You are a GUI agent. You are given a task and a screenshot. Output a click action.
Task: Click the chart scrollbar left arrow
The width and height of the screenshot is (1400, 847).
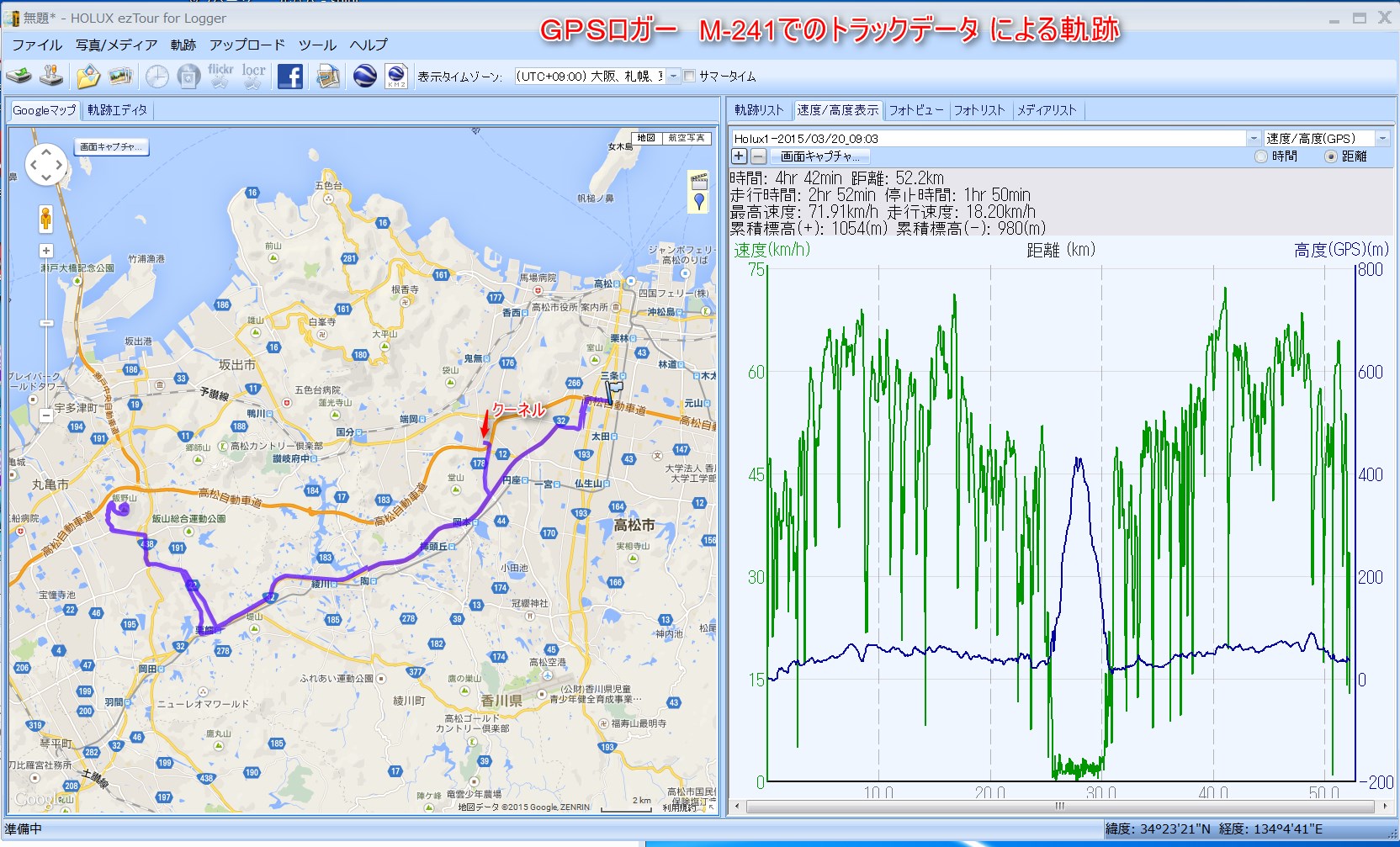(x=738, y=806)
